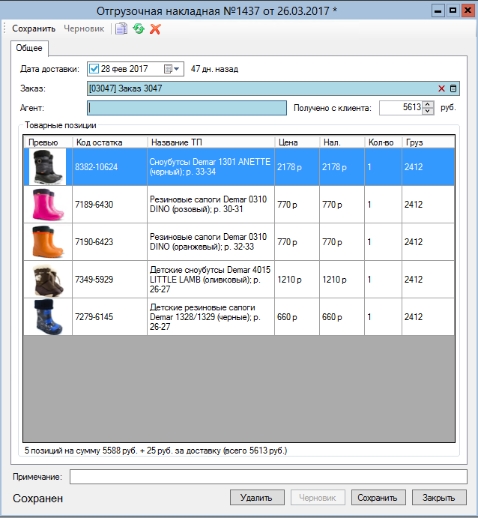Click the green refresh icon in the toolbar
This screenshot has width=478, height=518.
tap(139, 29)
